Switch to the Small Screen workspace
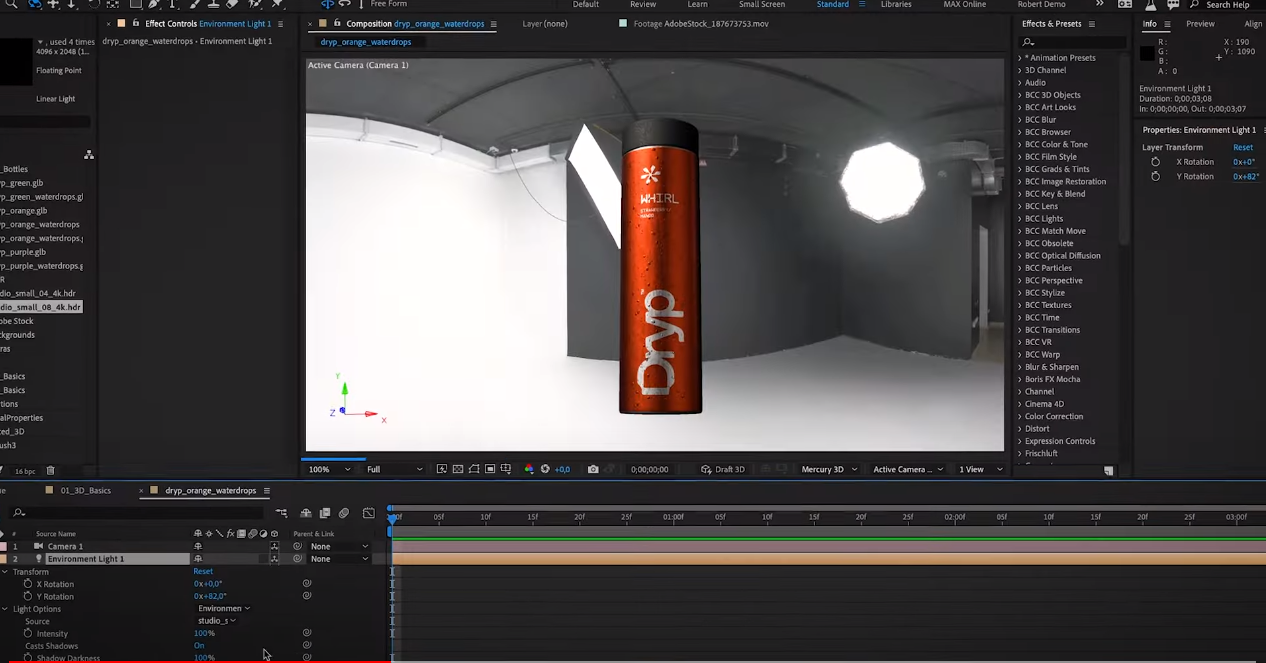Viewport: 1266px width, 663px height. [762, 4]
